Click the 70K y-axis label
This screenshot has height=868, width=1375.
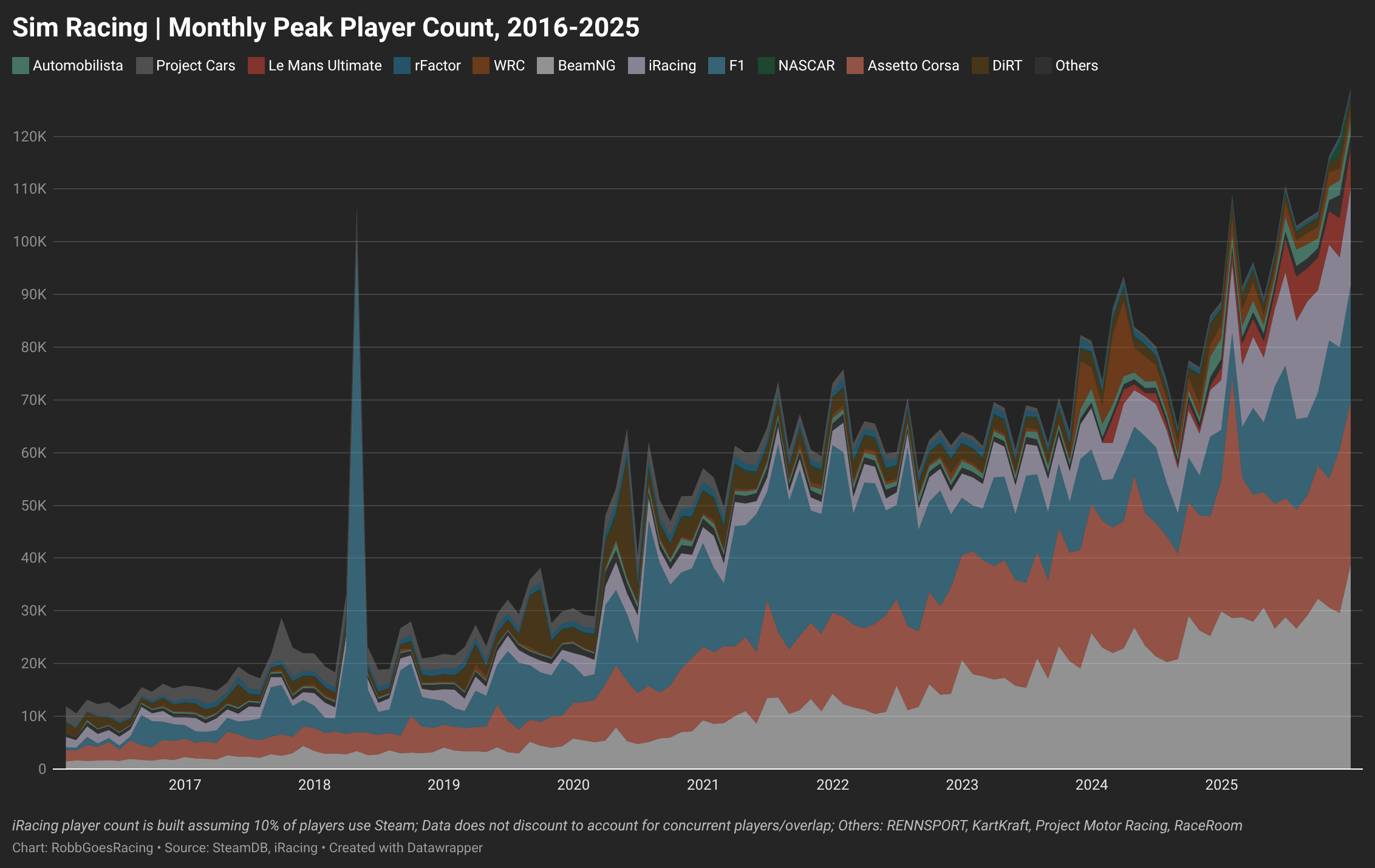[33, 400]
